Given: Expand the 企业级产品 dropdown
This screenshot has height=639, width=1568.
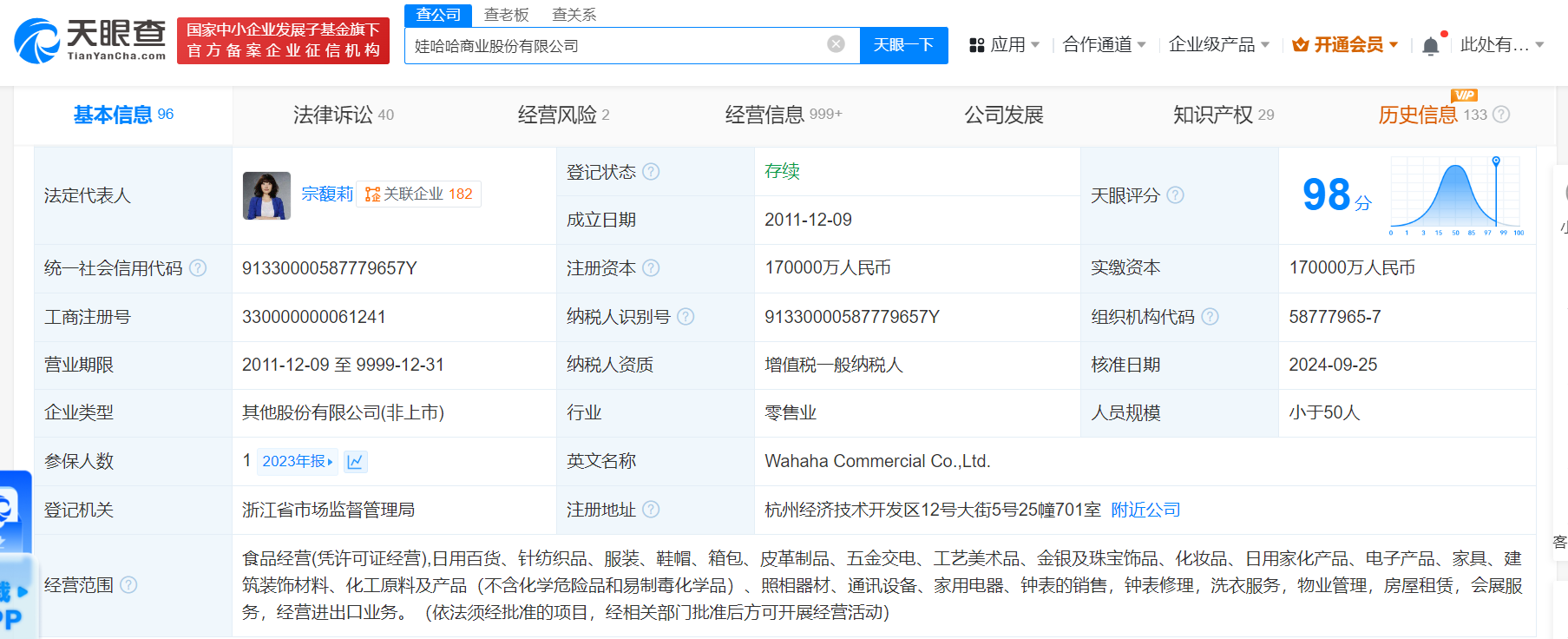Looking at the screenshot, I should pos(1265,45).
